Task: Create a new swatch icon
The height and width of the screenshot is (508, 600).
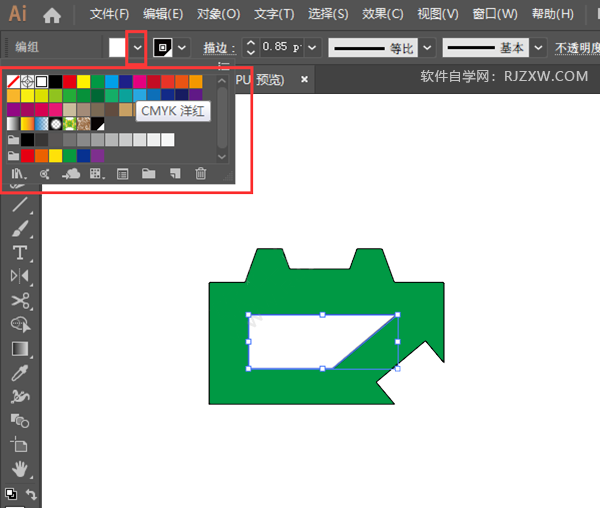Action: click(175, 174)
